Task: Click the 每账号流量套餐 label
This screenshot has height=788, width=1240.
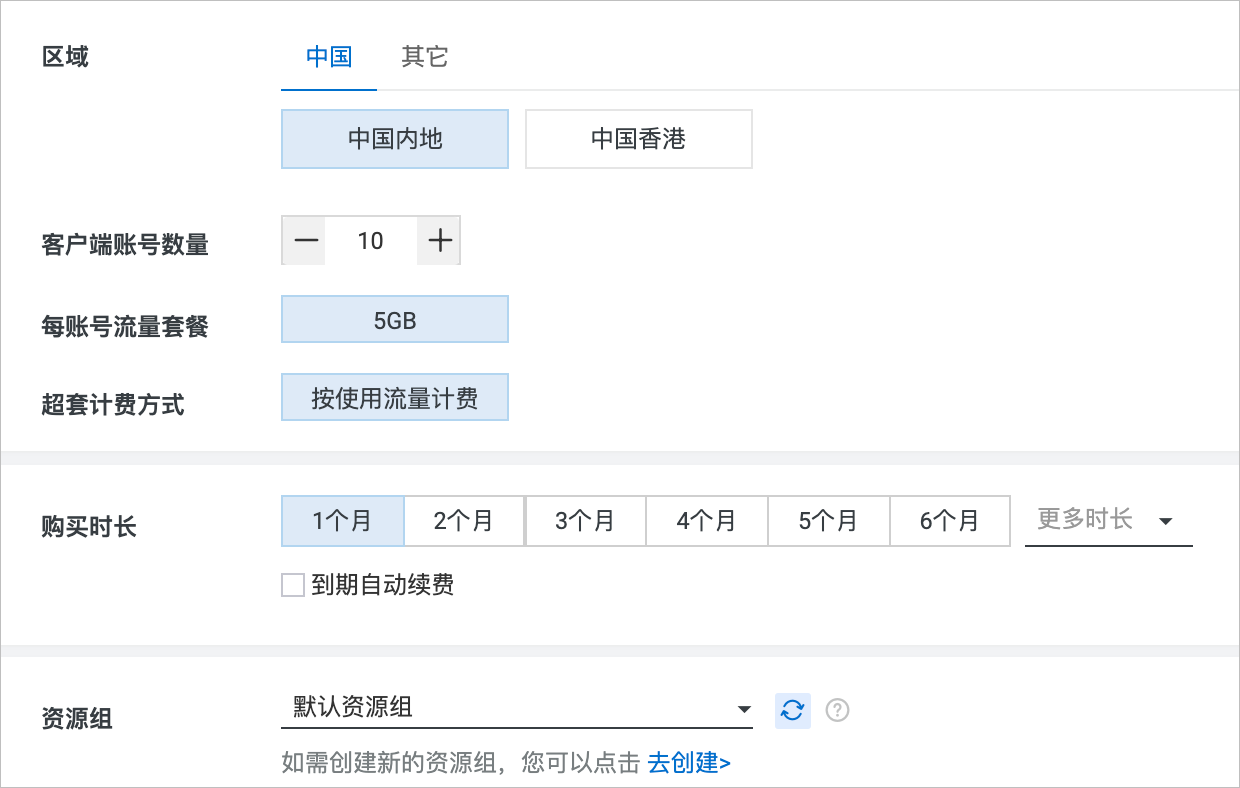Action: 125,326
